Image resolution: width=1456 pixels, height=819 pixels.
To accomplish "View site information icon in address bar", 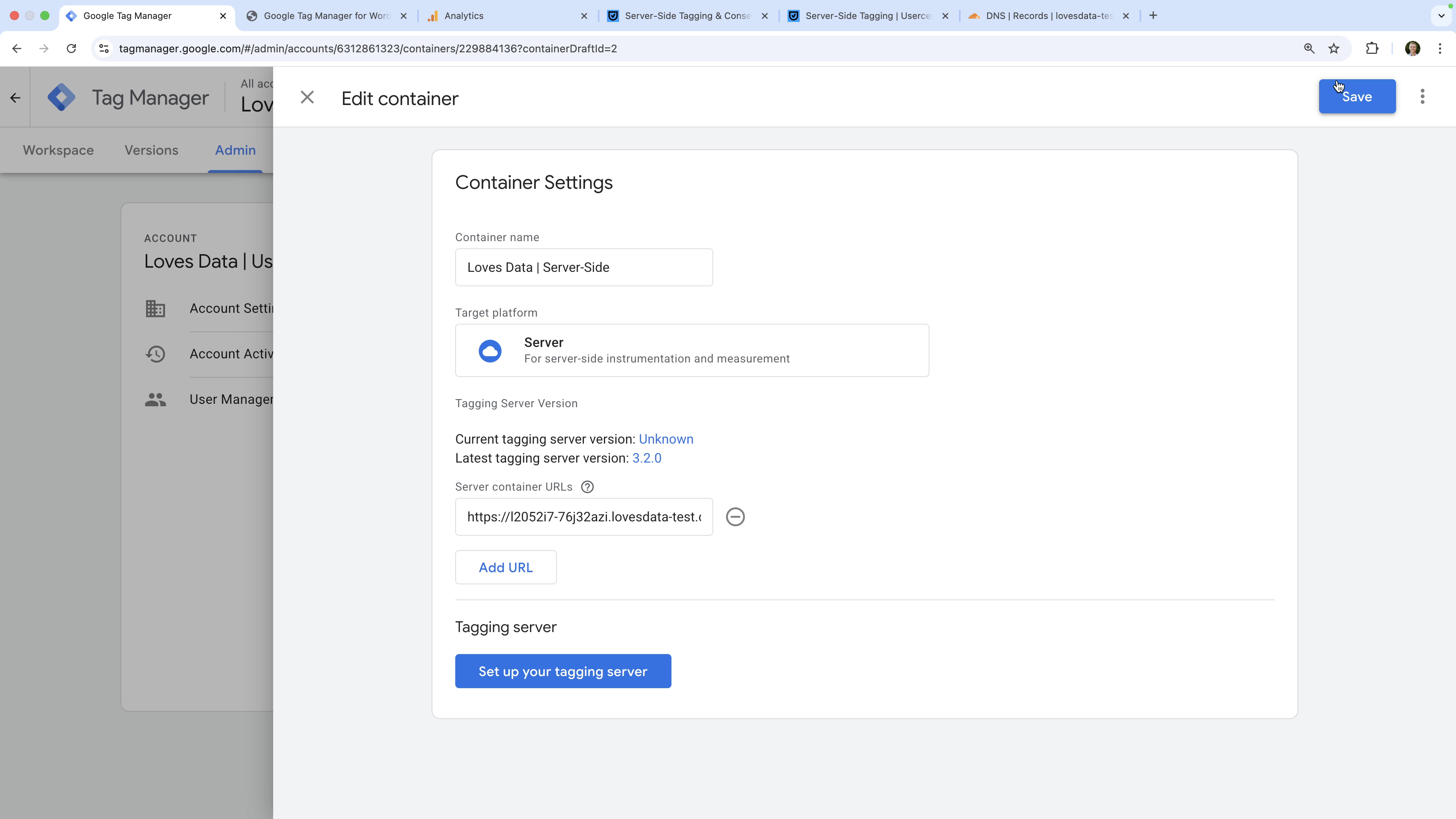I will point(104,49).
